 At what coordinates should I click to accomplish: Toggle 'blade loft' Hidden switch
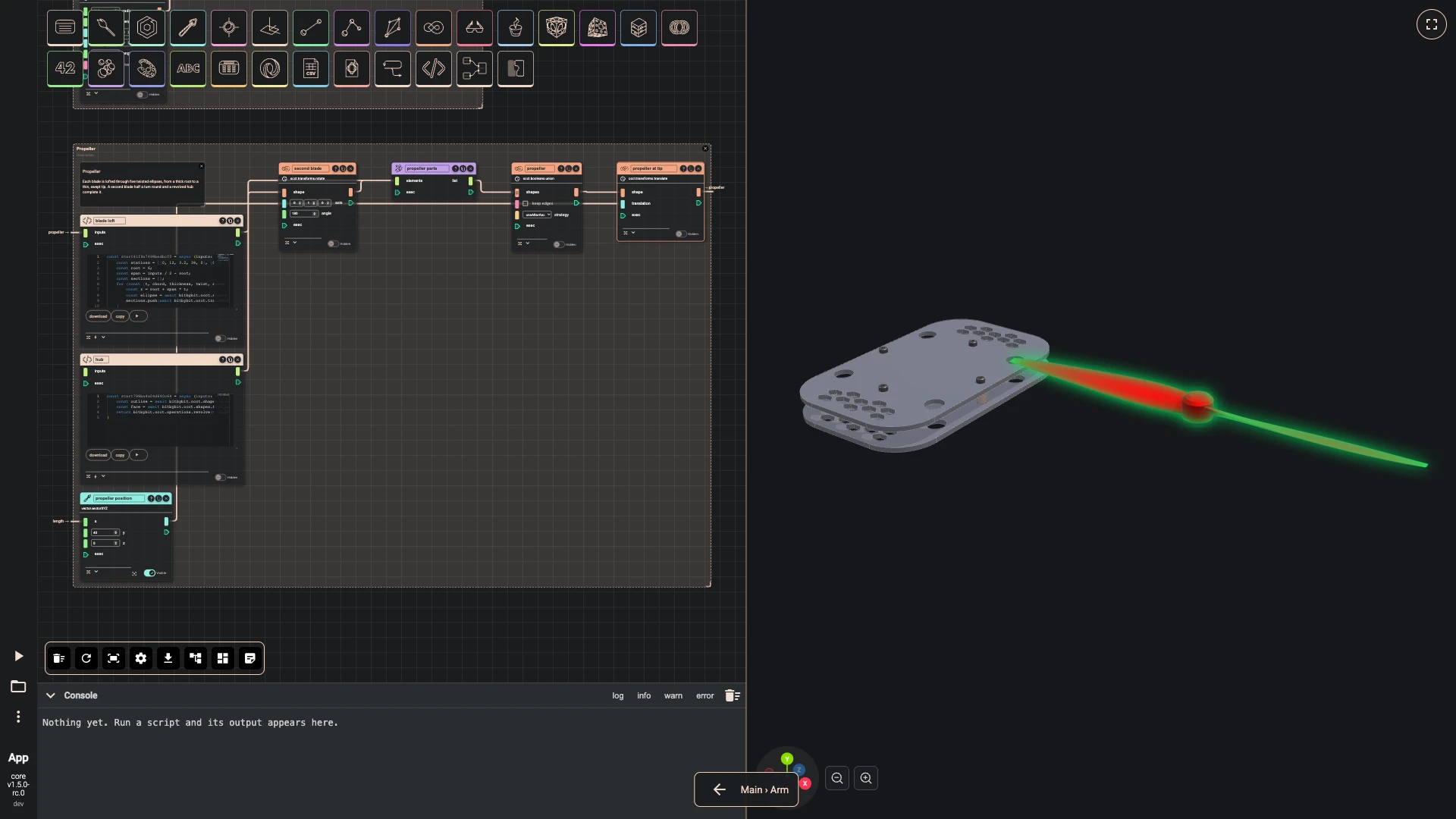point(220,338)
